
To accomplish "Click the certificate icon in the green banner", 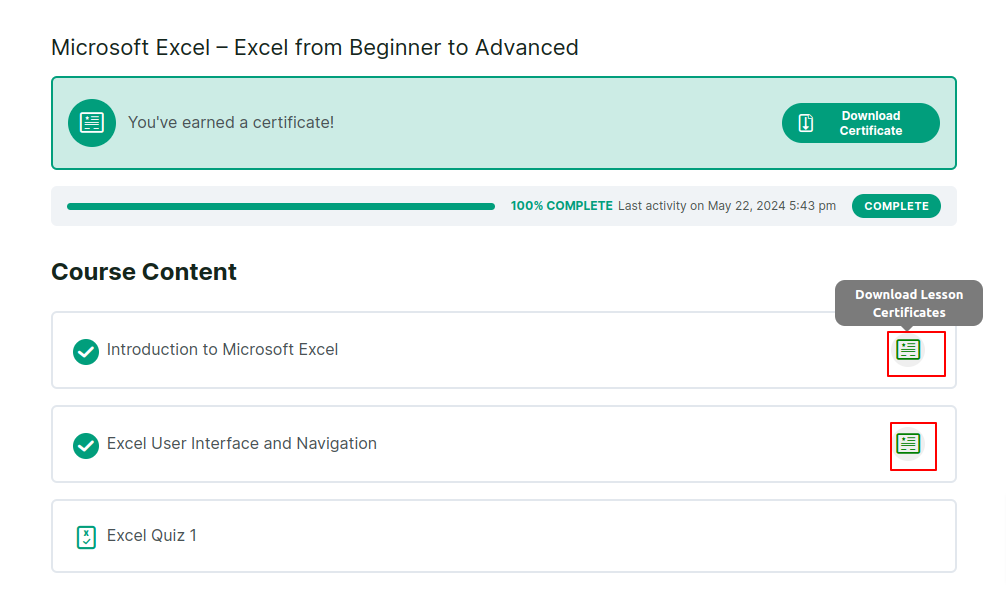I will click(x=92, y=122).
